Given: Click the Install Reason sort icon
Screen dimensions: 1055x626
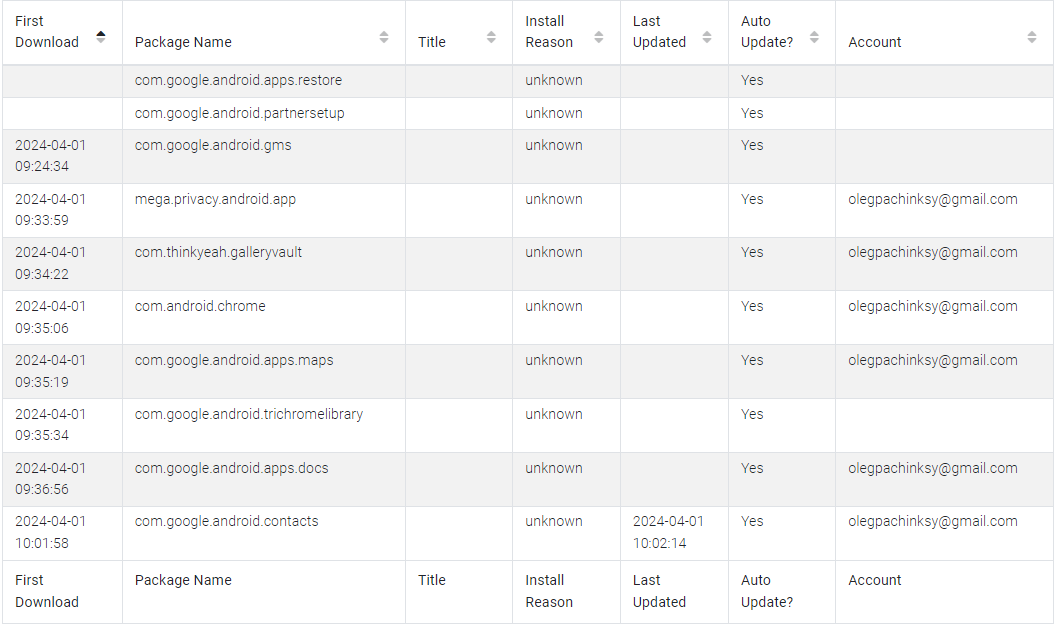Looking at the screenshot, I should point(599,37).
